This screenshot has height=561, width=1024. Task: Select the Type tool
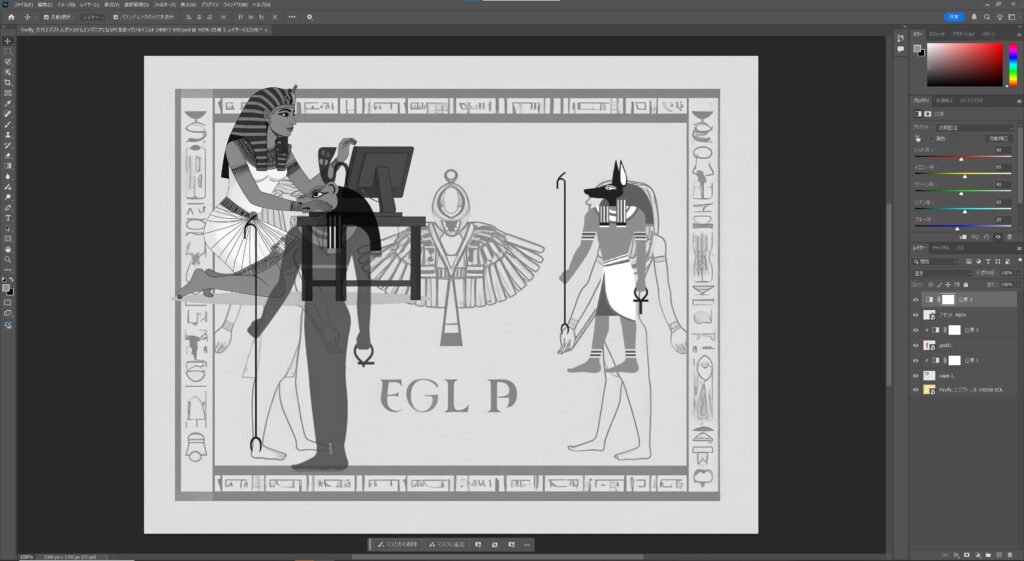click(x=8, y=217)
